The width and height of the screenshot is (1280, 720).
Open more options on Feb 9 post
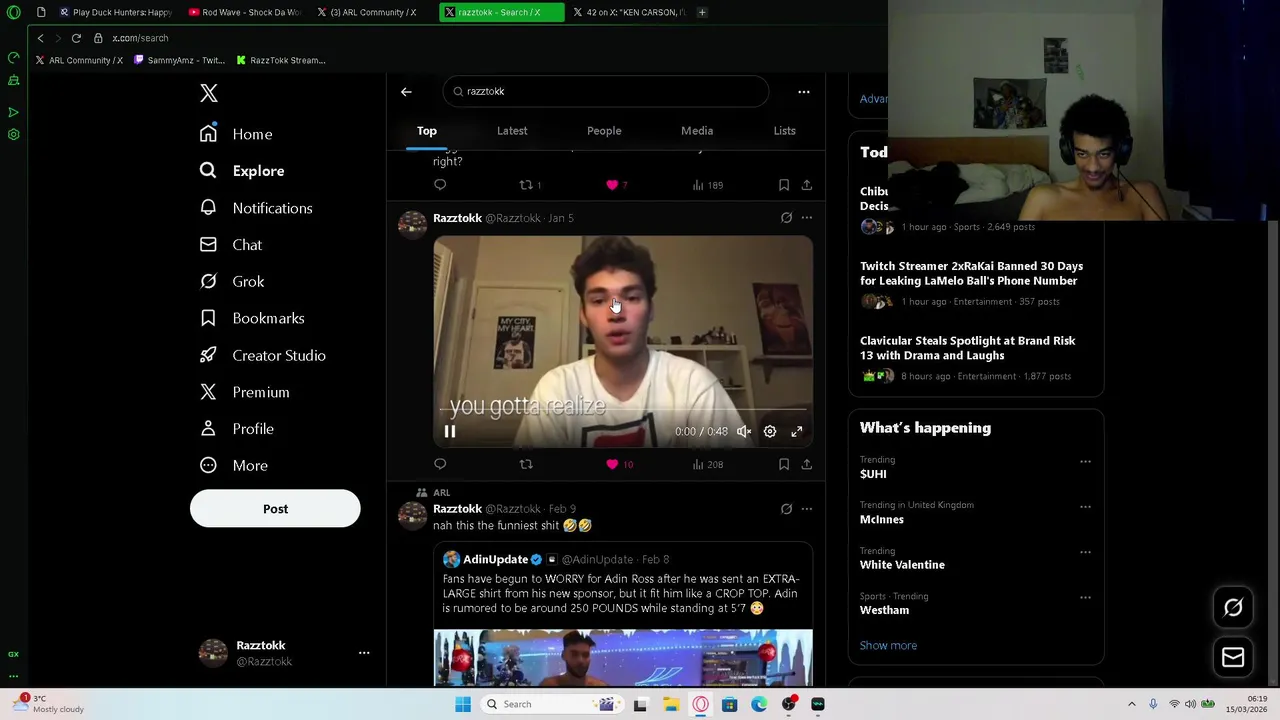tap(807, 509)
